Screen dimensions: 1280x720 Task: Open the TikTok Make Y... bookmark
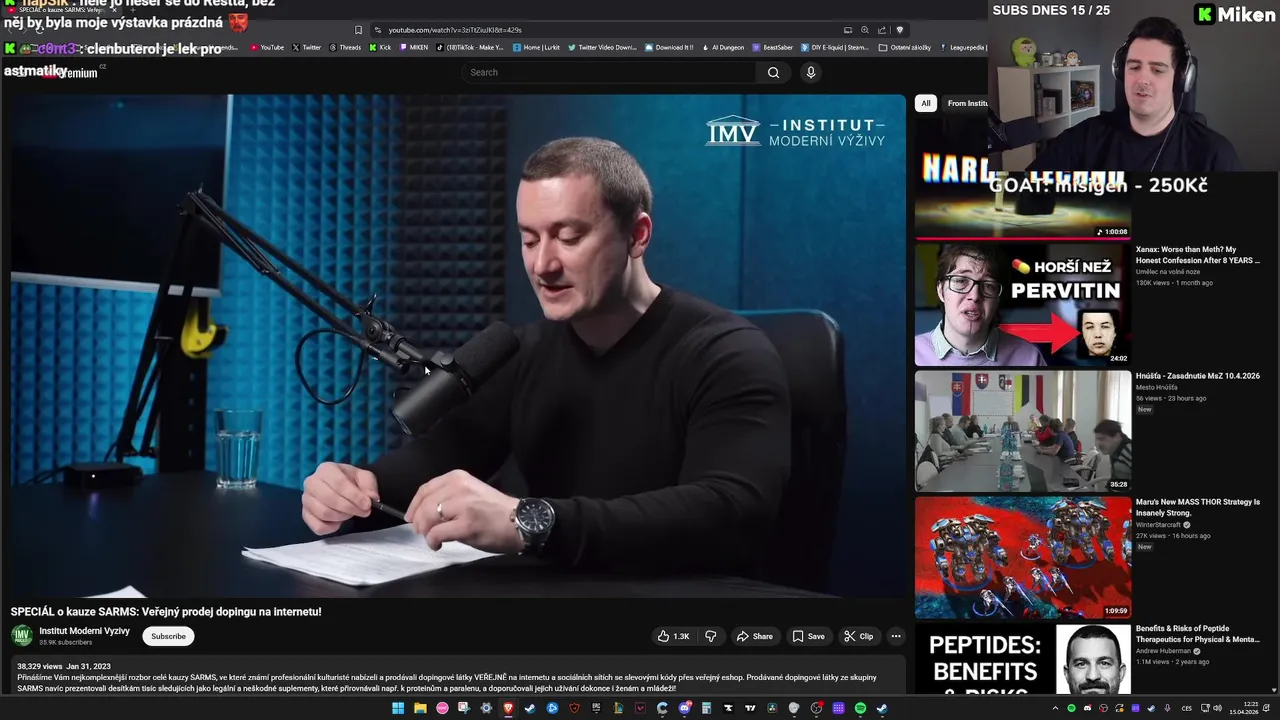470,47
